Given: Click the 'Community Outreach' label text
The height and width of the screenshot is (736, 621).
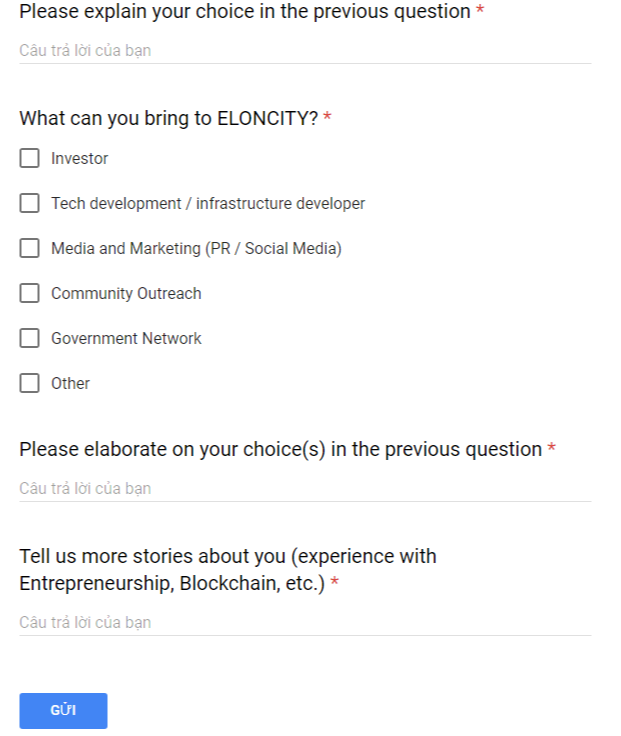Looking at the screenshot, I should pos(126,293).
